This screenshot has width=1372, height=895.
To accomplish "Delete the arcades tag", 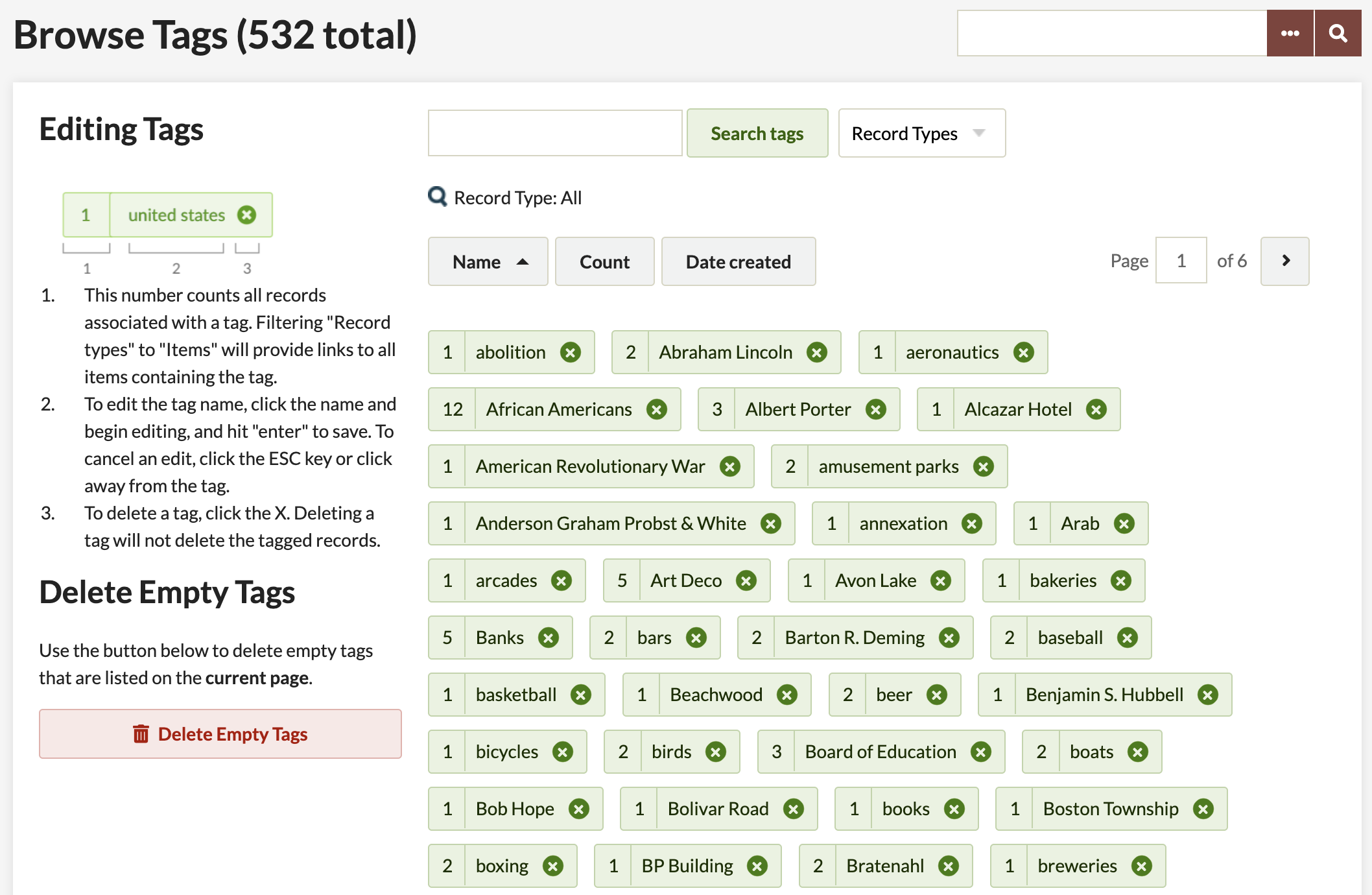I will [x=562, y=580].
